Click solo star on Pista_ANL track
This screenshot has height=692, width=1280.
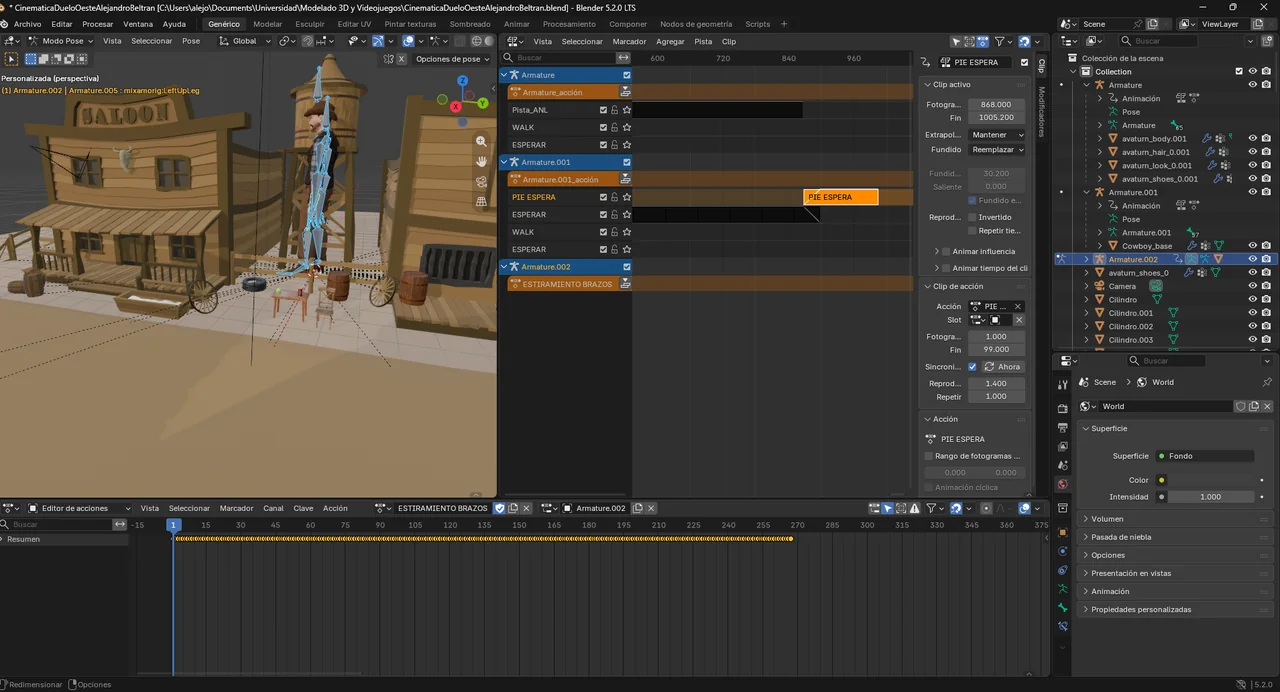pyautogui.click(x=627, y=110)
